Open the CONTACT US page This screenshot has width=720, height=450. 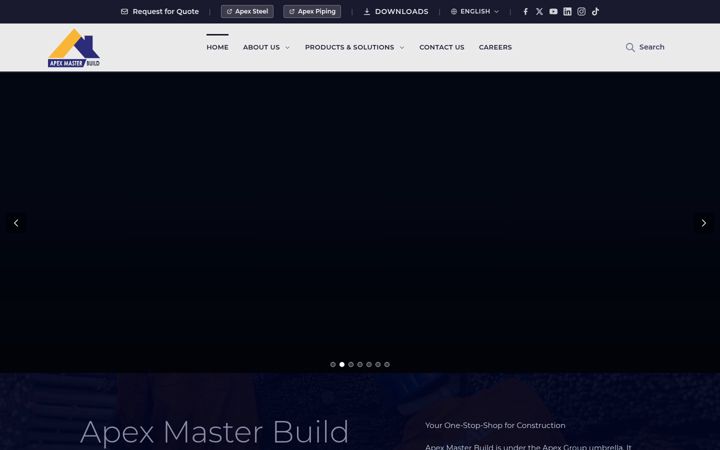coord(442,47)
